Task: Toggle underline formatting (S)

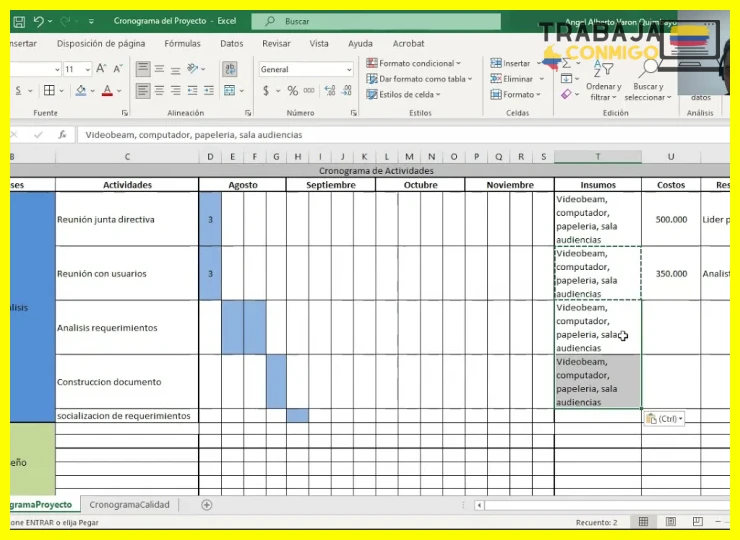Action: pyautogui.click(x=18, y=90)
